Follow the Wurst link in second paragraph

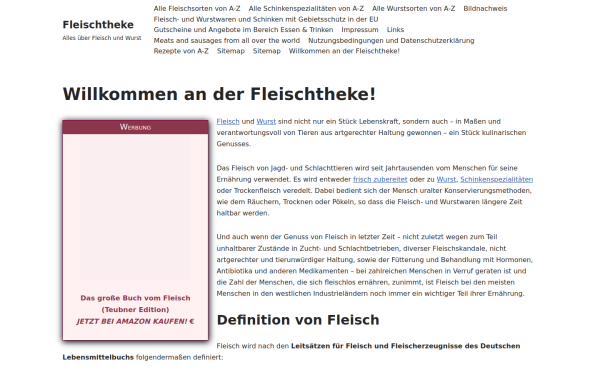pyautogui.click(x=446, y=179)
